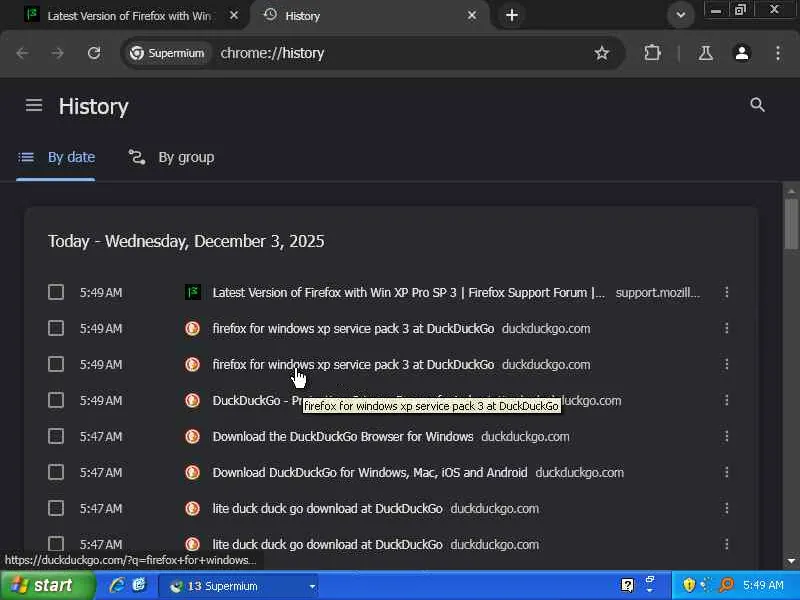Image resolution: width=800 pixels, height=600 pixels.
Task: Open second firefox for windows xp service pack 3 link
Action: point(353,364)
